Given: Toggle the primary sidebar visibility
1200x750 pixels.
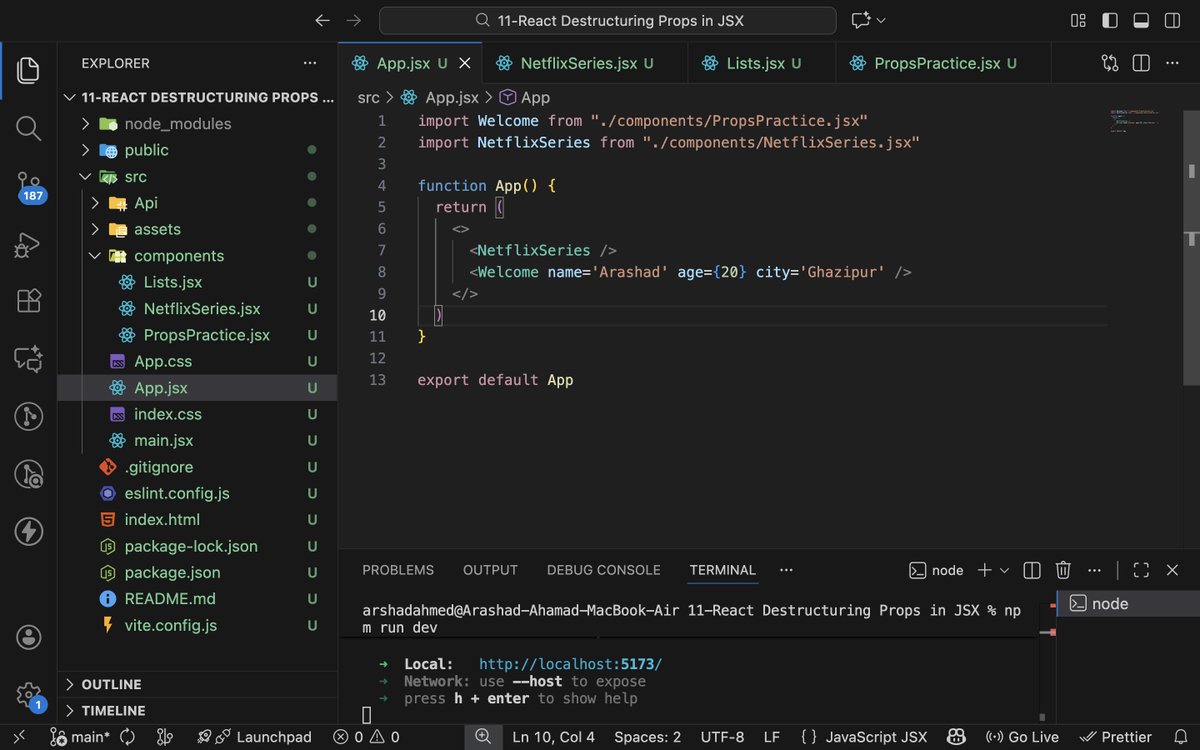Looking at the screenshot, I should (1110, 20).
